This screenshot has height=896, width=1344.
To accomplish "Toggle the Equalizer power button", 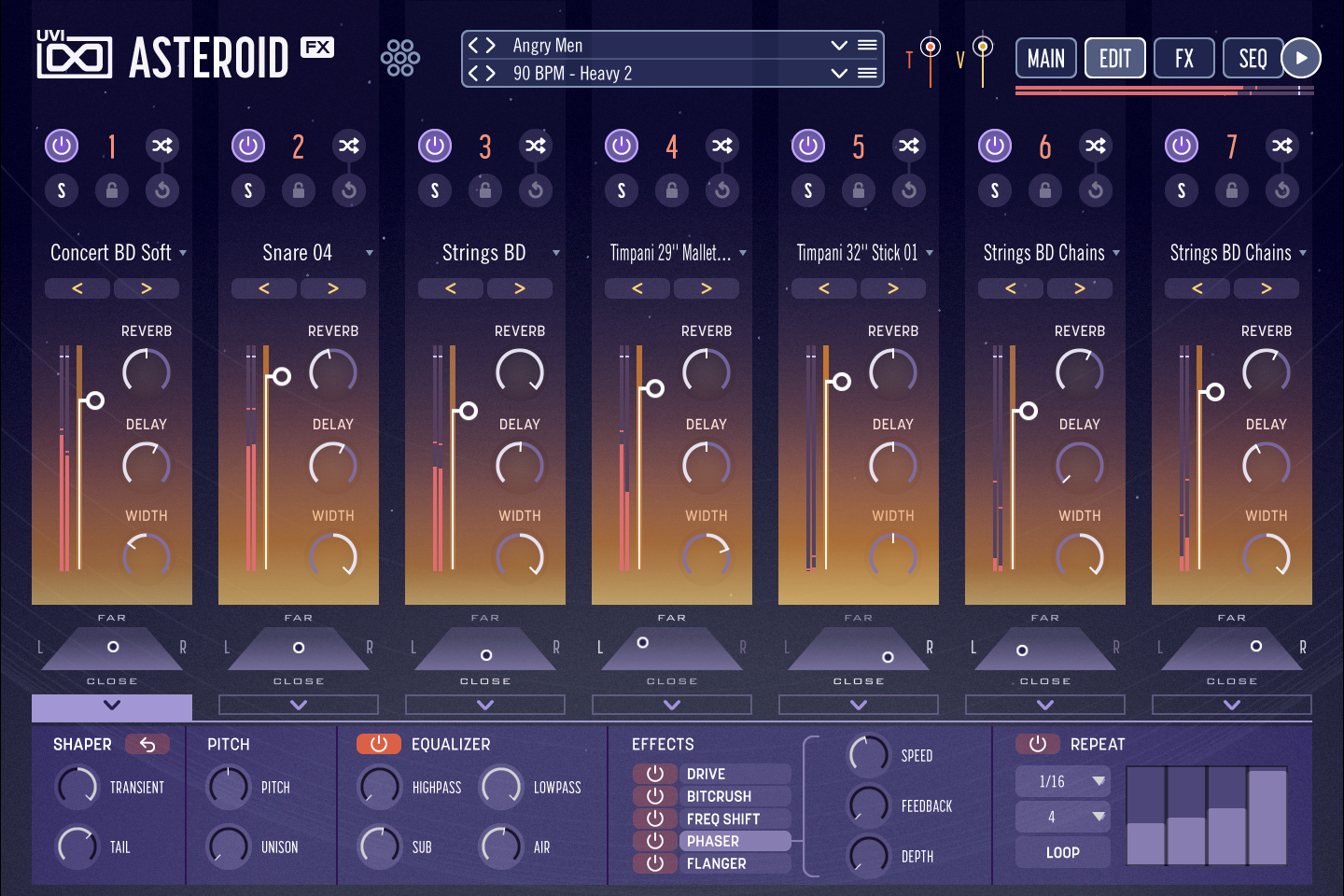I will click(x=379, y=744).
